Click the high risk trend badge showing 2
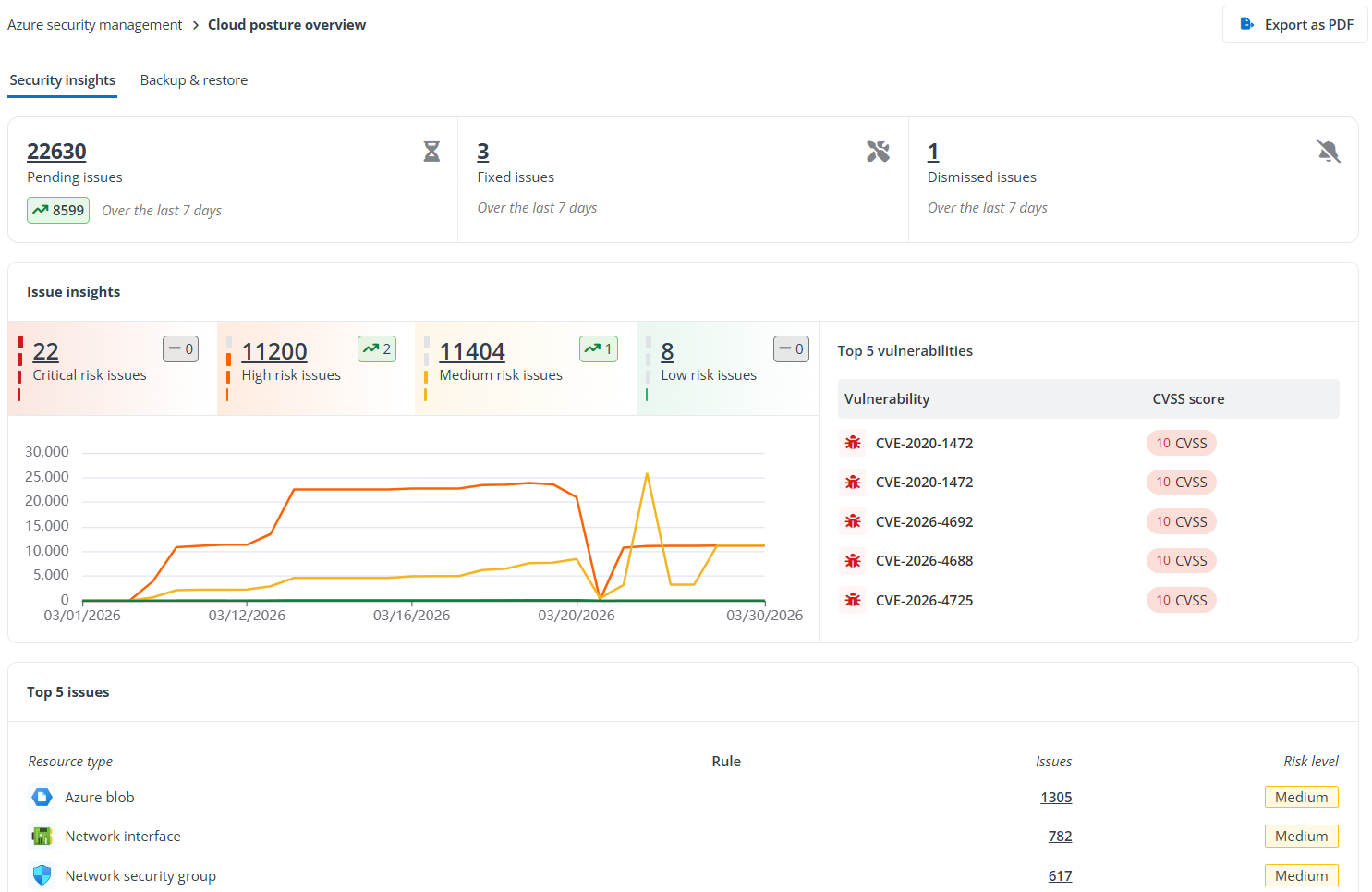The image size is (1372, 892). 377,348
